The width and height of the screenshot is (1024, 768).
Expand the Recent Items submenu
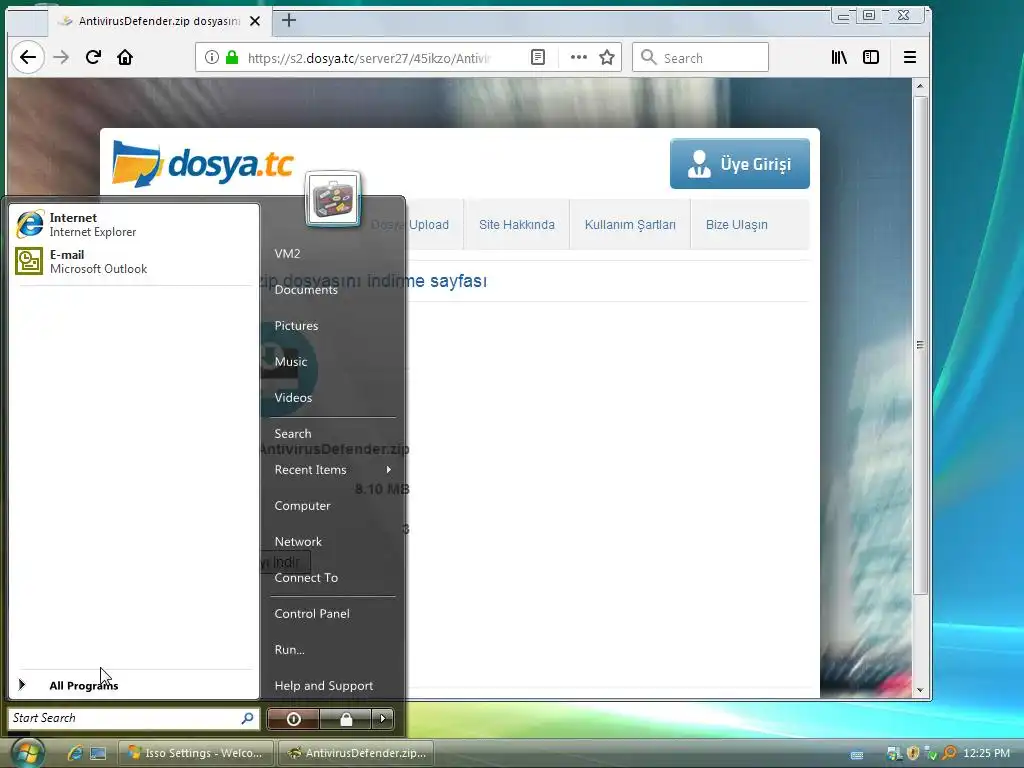click(333, 470)
